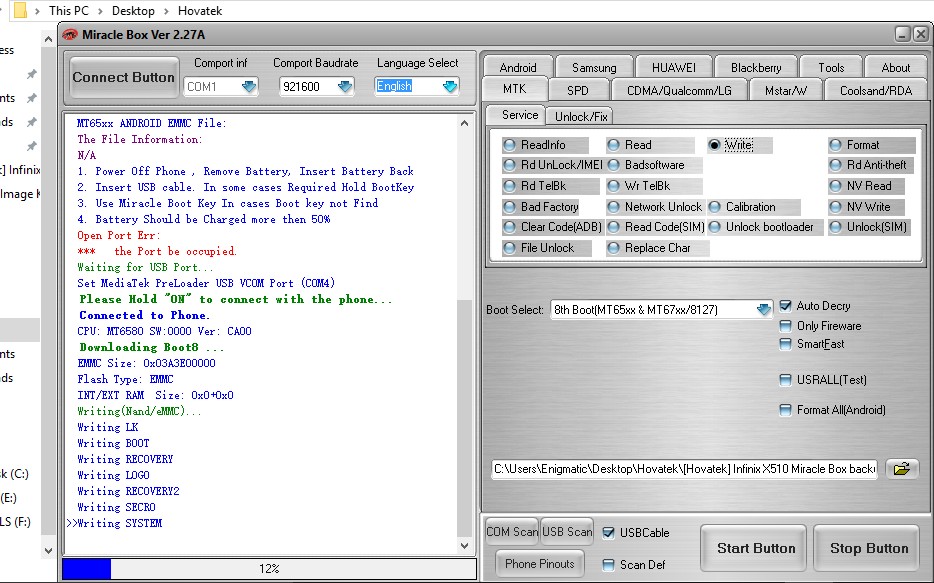Uncheck the Auto Decry checkbox
The height and width of the screenshot is (583, 934).
click(x=786, y=305)
